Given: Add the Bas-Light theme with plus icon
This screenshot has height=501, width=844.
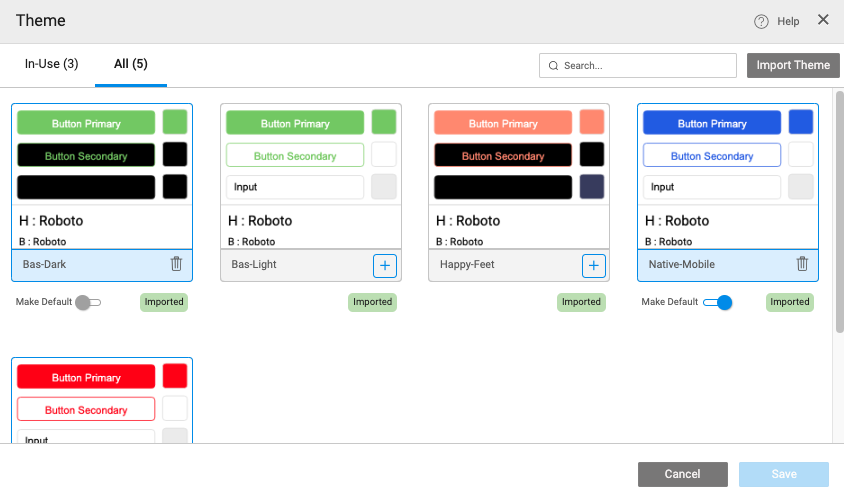Looking at the screenshot, I should pos(385,265).
